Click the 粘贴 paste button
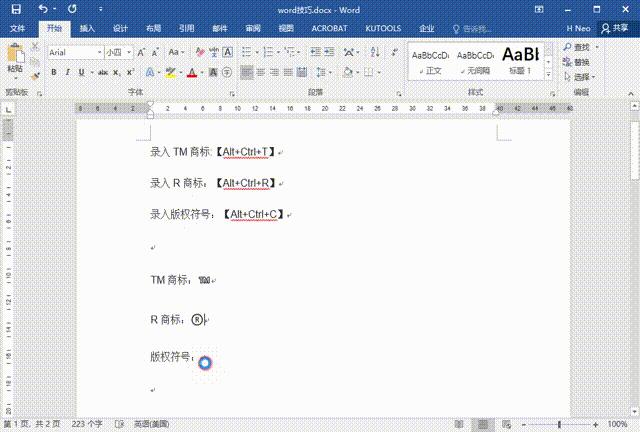Screen dimensions: 640x432 pyautogui.click(x=15, y=61)
